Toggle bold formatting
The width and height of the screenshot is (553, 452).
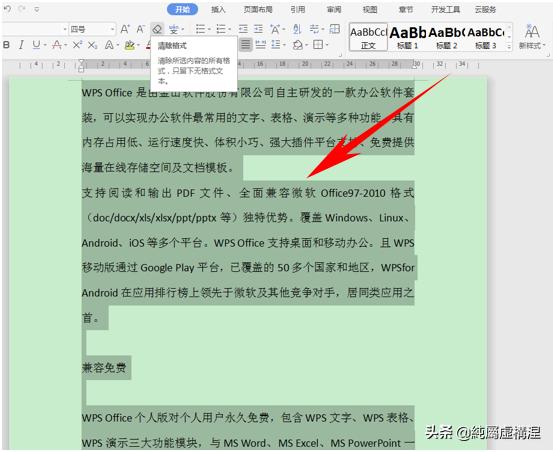click(x=6, y=45)
